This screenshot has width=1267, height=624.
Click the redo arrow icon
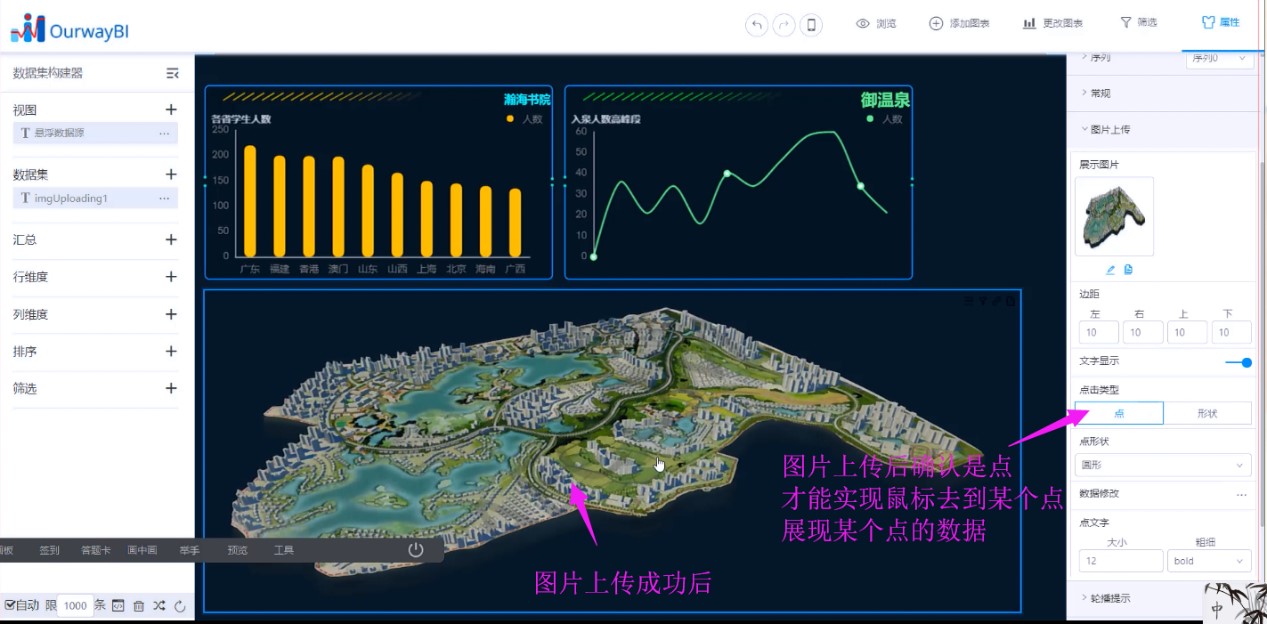click(x=784, y=24)
